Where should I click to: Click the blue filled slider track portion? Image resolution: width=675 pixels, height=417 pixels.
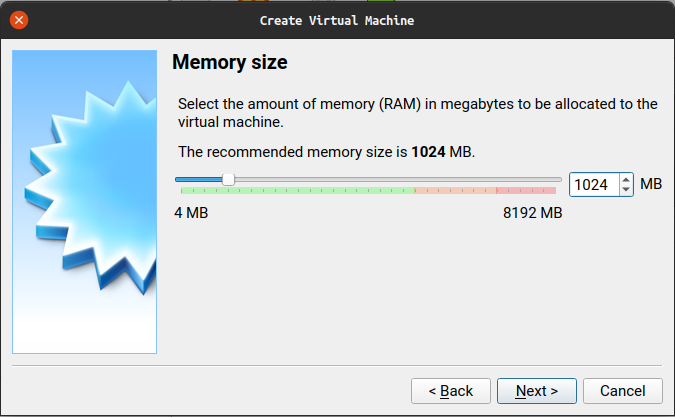199,179
